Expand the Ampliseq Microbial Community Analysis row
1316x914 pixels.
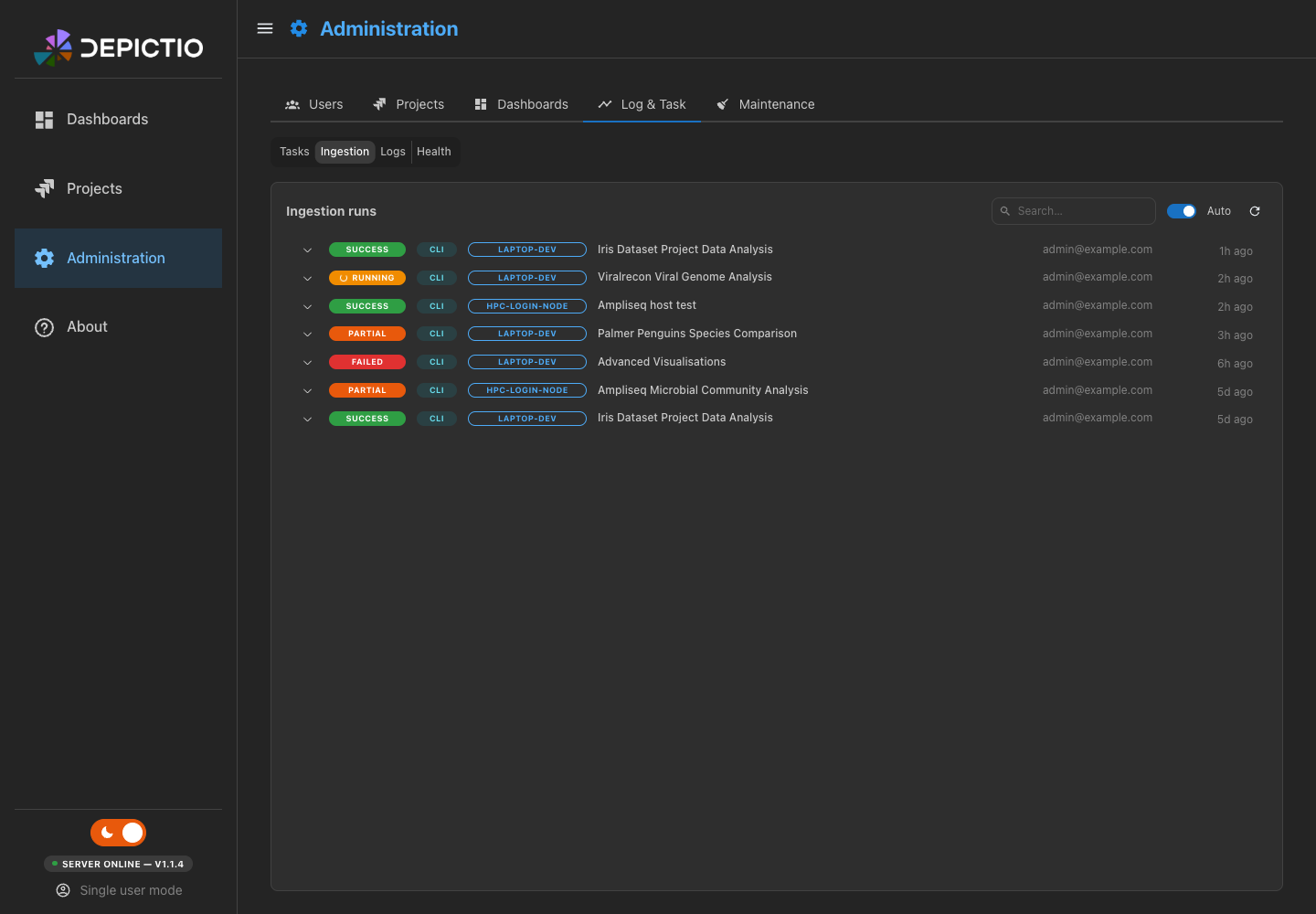(308, 391)
